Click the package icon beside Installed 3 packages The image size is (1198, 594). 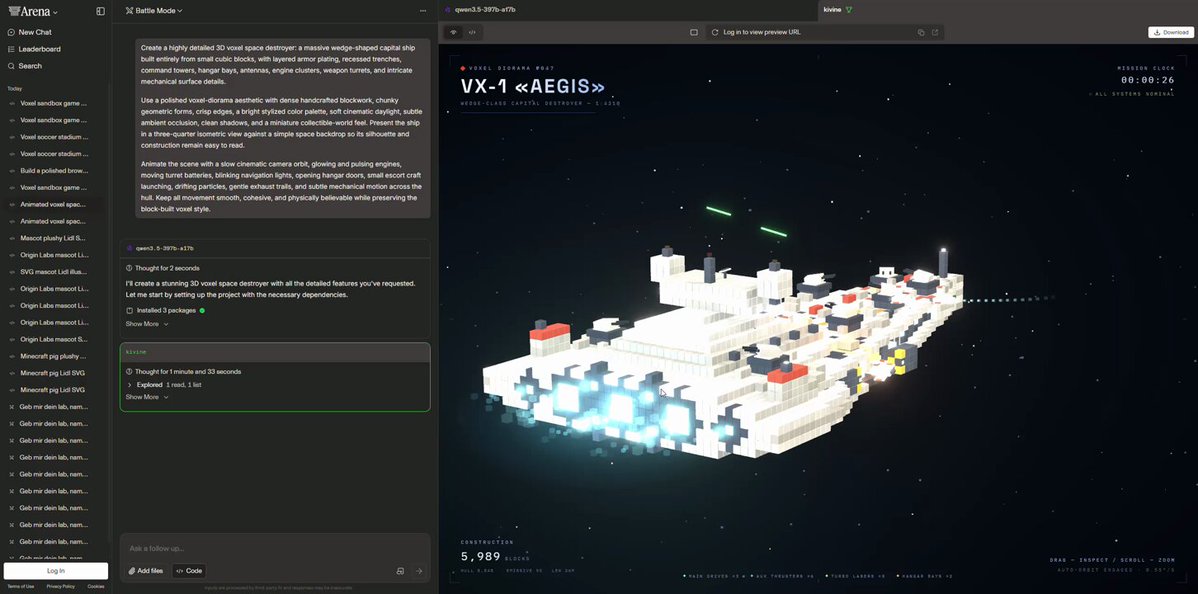129,310
